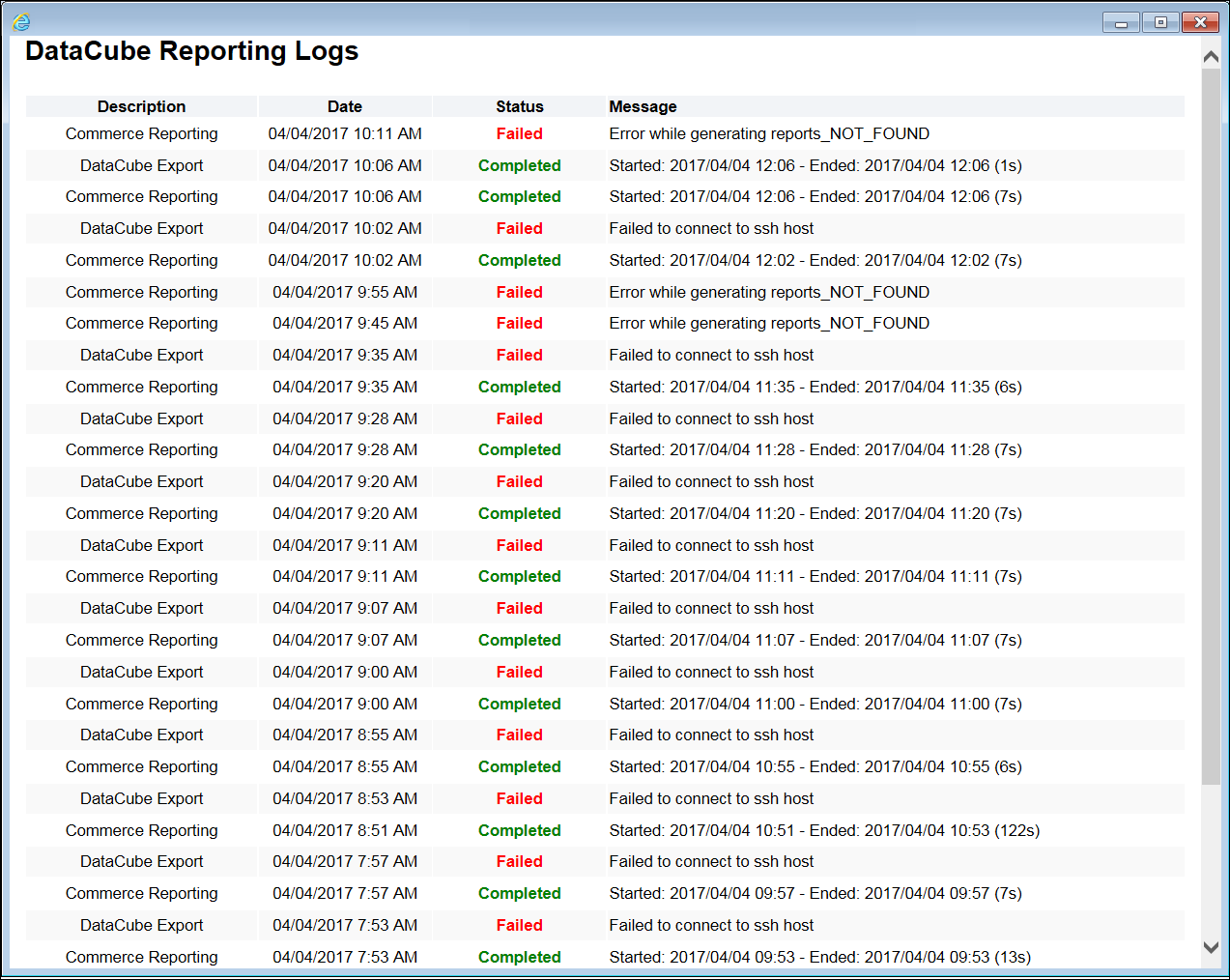Viewport: 1230px width, 980px height.
Task: Maximize the reporting logs window
Action: coord(1160,22)
